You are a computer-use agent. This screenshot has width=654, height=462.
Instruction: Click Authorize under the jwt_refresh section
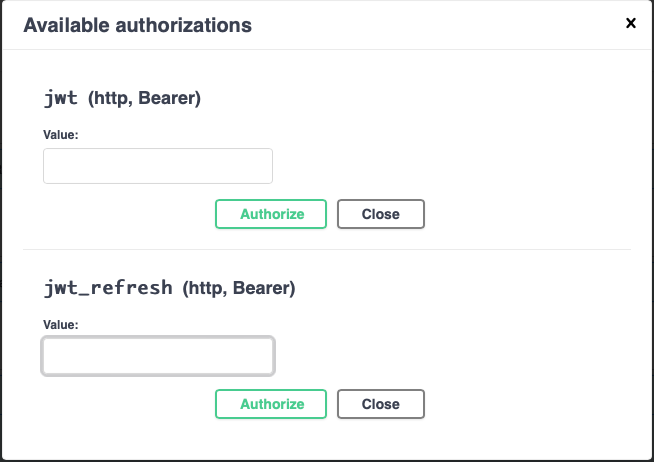click(271, 404)
